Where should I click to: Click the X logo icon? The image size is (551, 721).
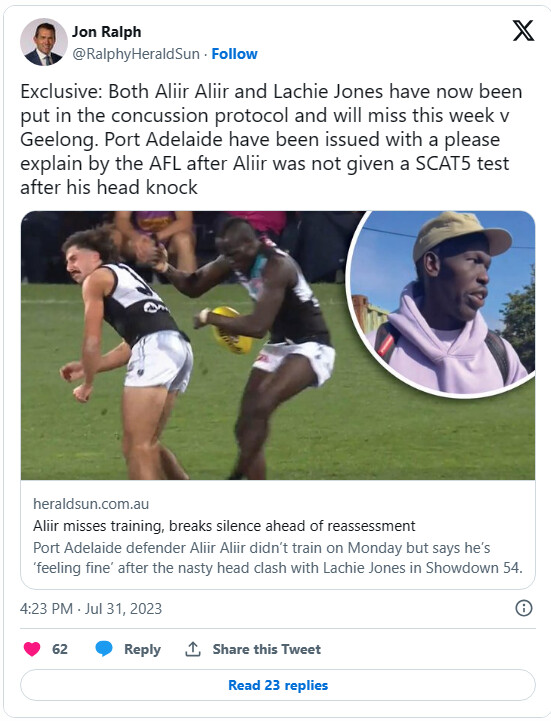(523, 31)
